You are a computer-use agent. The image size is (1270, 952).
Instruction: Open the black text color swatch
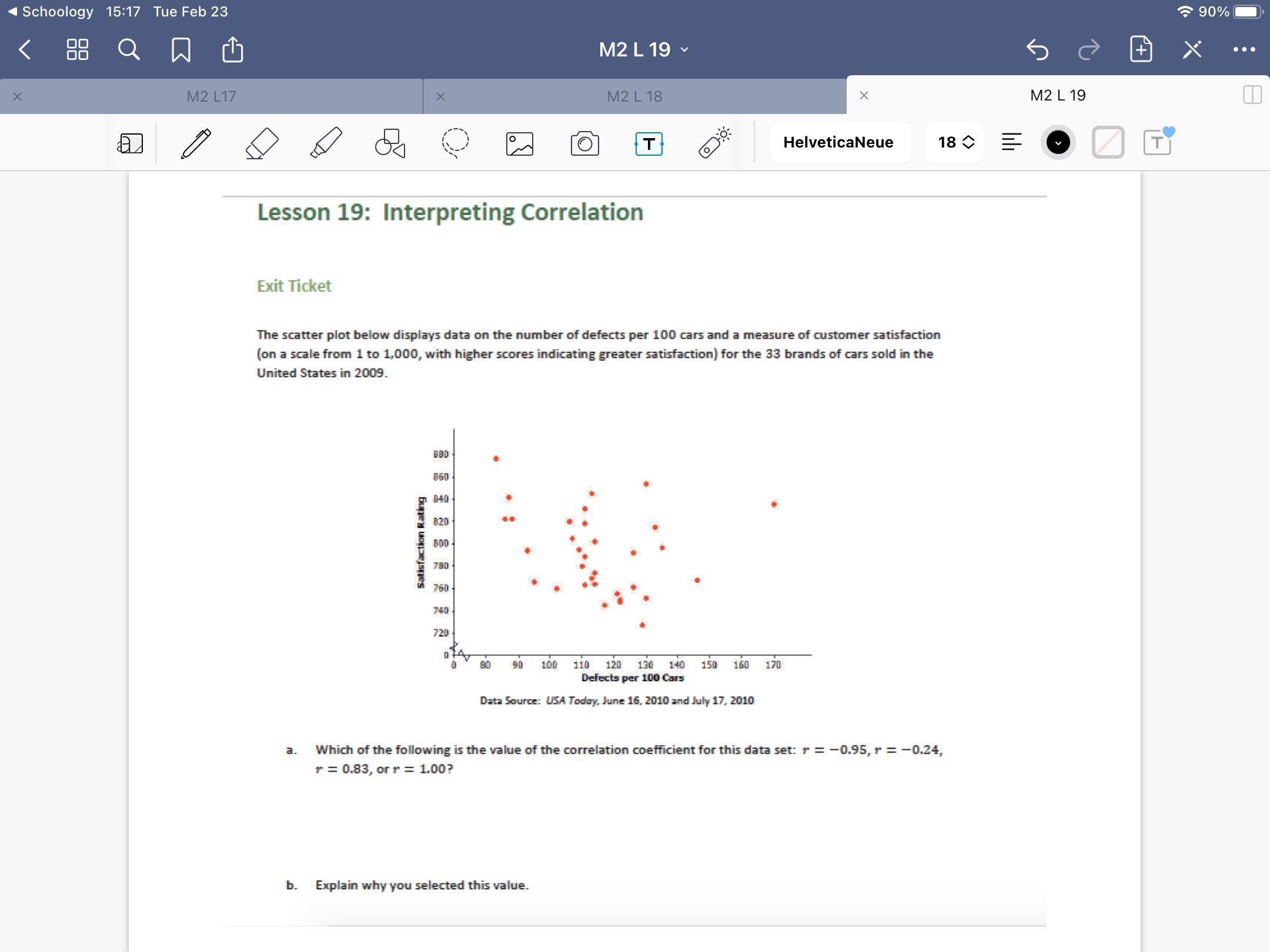[x=1058, y=142]
